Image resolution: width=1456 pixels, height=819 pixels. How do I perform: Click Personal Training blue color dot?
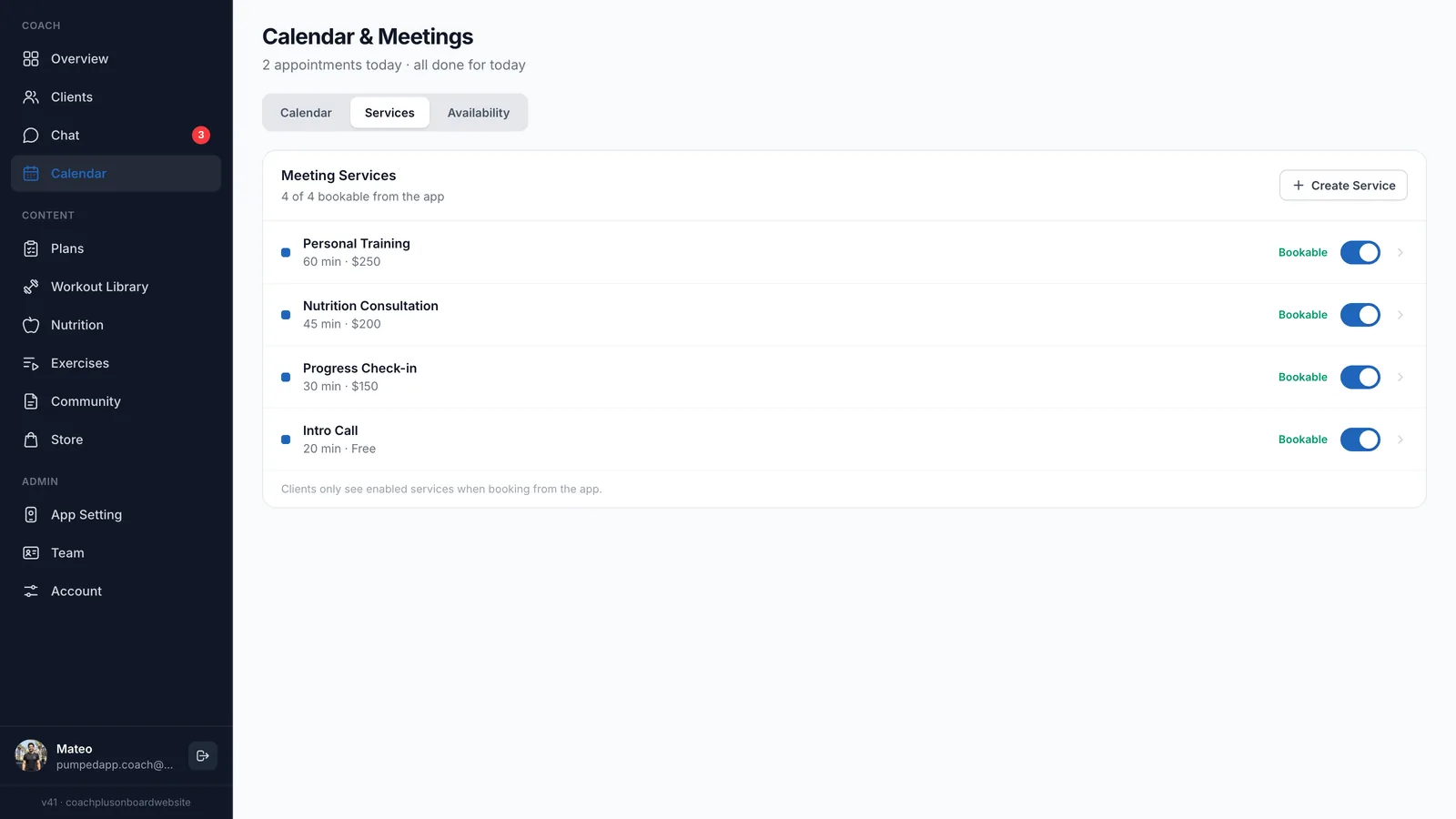tap(286, 252)
